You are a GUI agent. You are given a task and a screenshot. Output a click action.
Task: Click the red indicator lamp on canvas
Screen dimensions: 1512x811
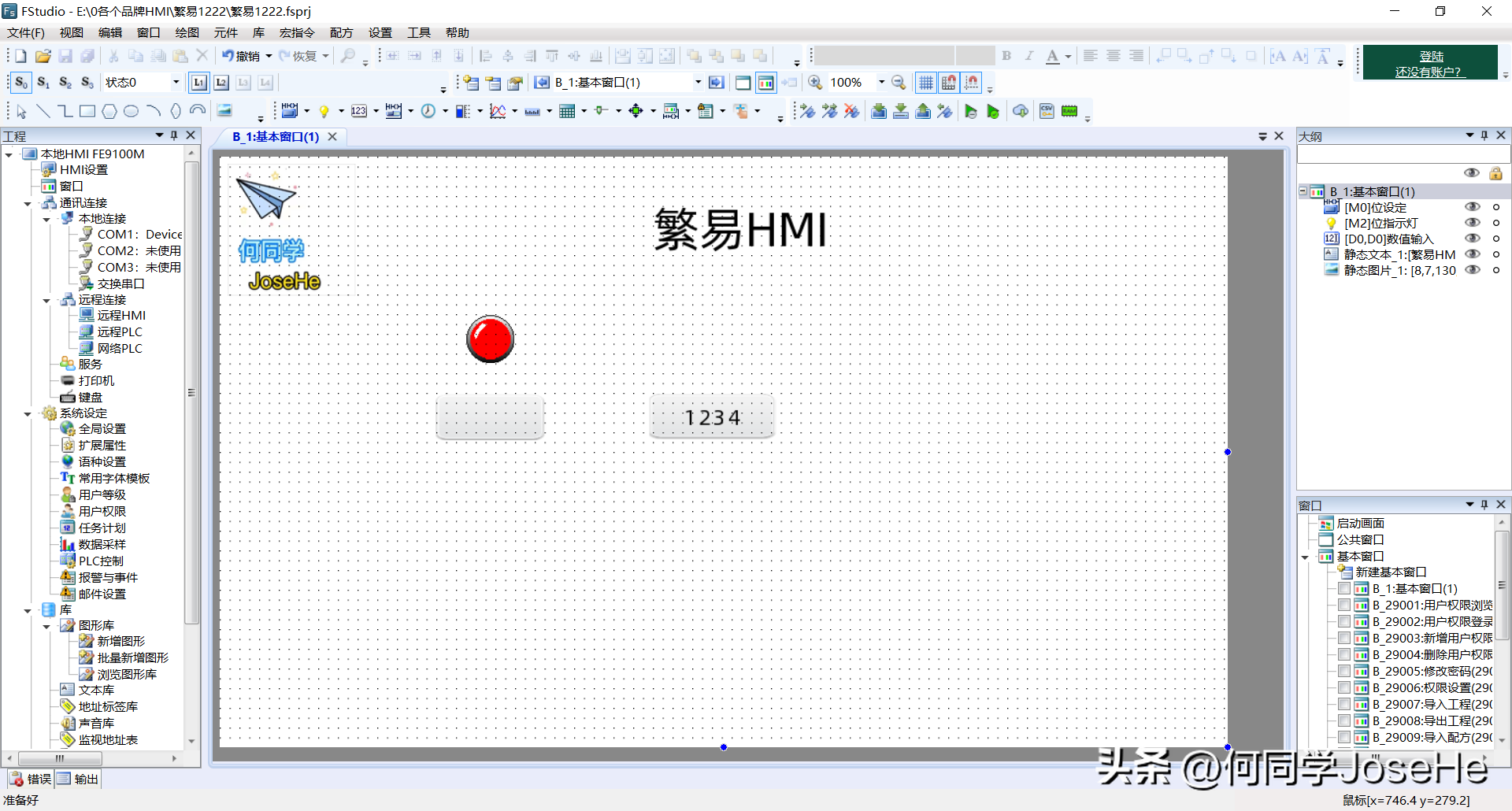click(490, 339)
